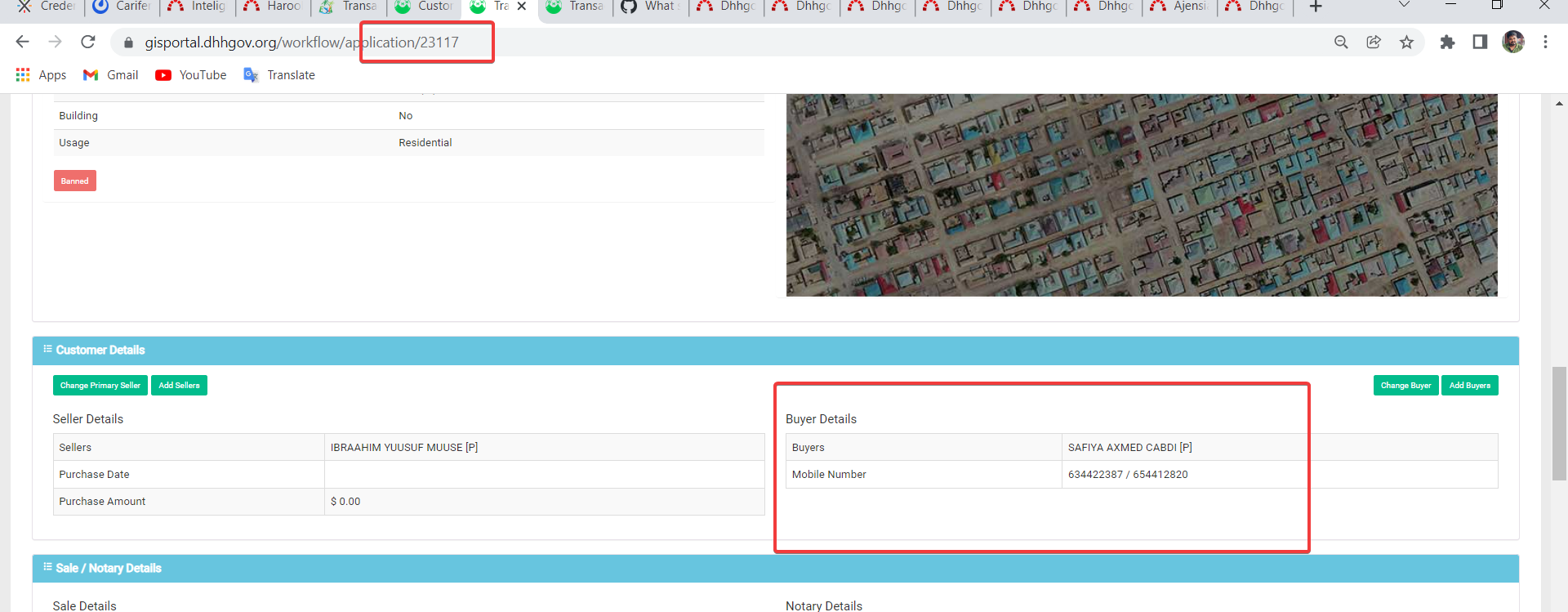Click the Building value No

click(406, 116)
